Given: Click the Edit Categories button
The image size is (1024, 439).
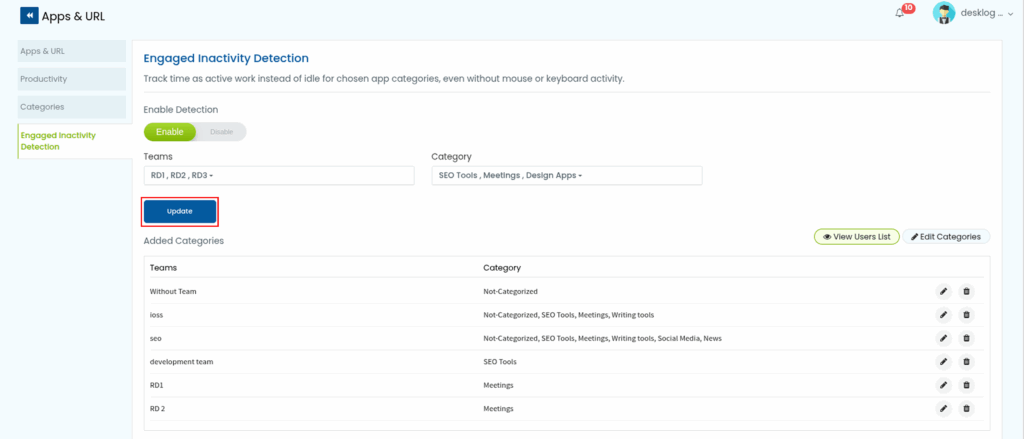Looking at the screenshot, I should coord(947,237).
